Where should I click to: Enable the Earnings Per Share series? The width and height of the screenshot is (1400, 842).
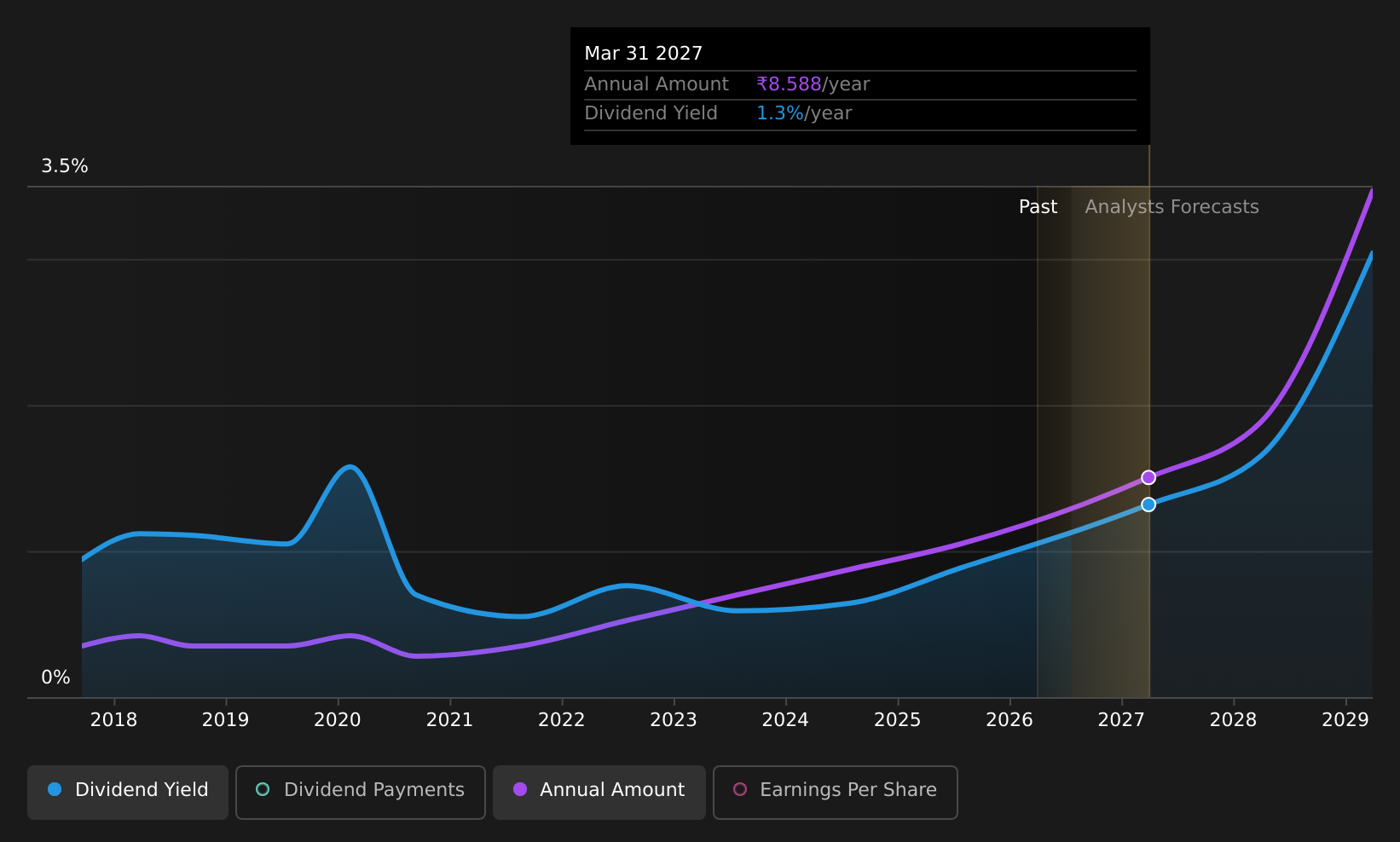click(x=835, y=792)
